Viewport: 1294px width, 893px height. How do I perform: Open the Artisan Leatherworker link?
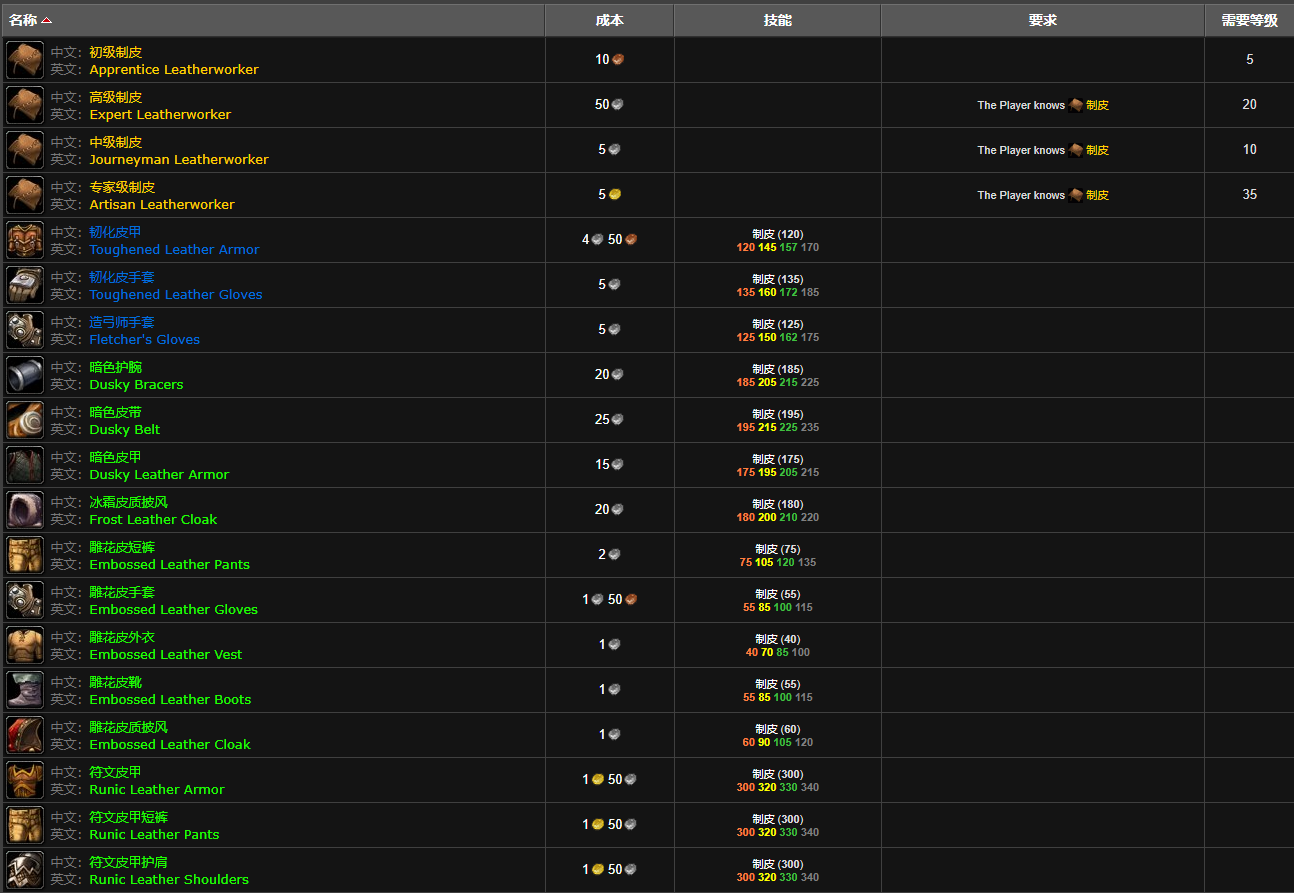coord(162,205)
